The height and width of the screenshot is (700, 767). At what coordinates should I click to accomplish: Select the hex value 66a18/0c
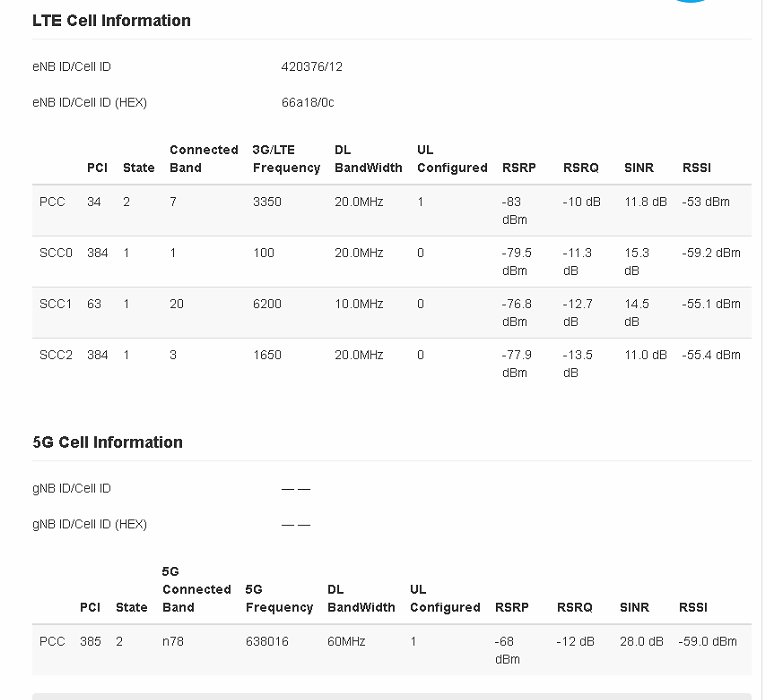[x=307, y=103]
